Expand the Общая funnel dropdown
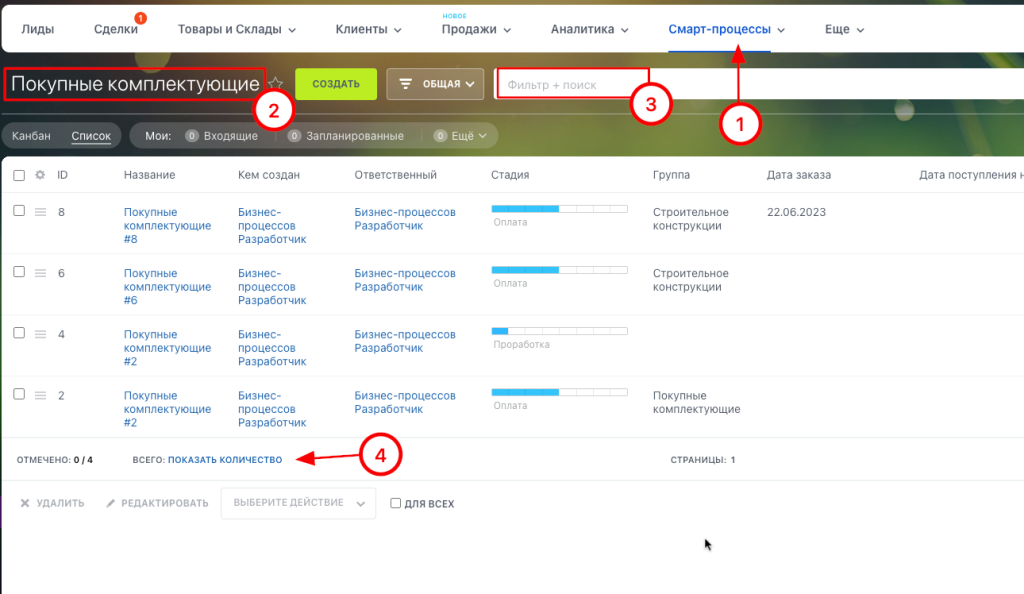The width and height of the screenshot is (1024, 594). click(435, 84)
